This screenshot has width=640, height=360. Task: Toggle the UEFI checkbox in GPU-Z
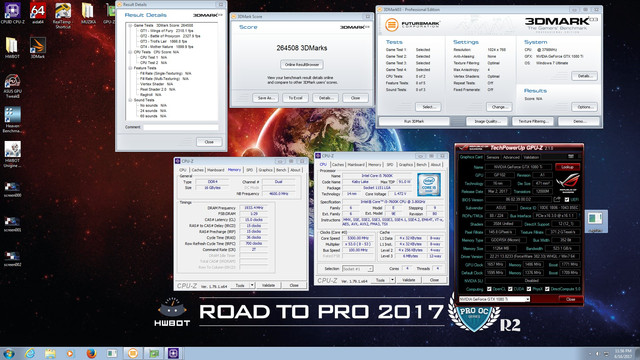point(567,200)
